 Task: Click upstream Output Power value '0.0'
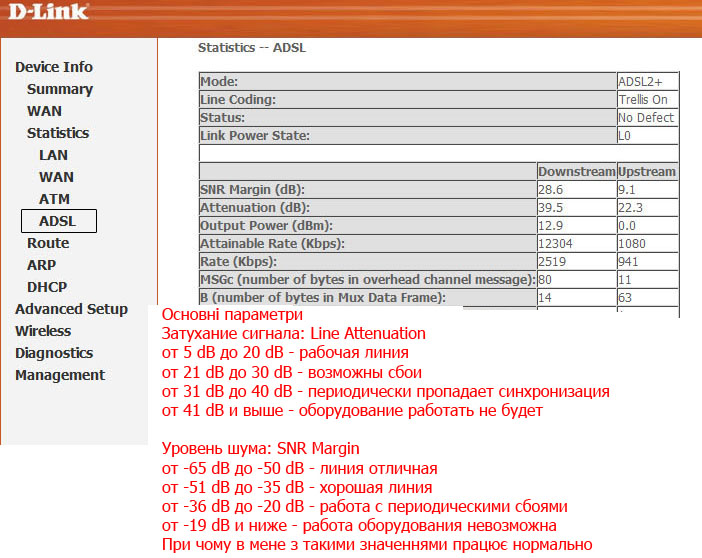[627, 226]
